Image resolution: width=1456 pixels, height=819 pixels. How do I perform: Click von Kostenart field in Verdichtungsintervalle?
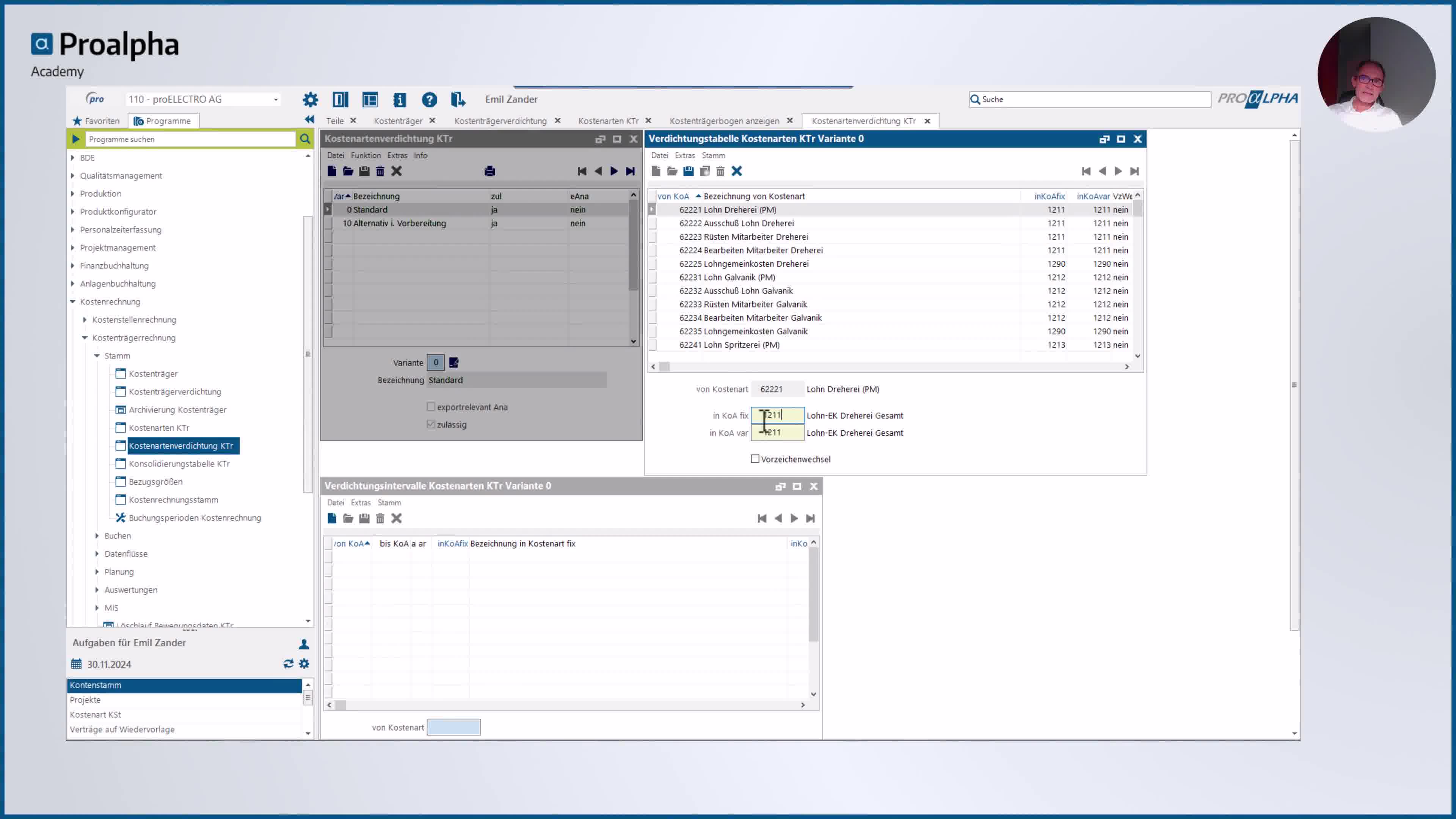point(454,728)
